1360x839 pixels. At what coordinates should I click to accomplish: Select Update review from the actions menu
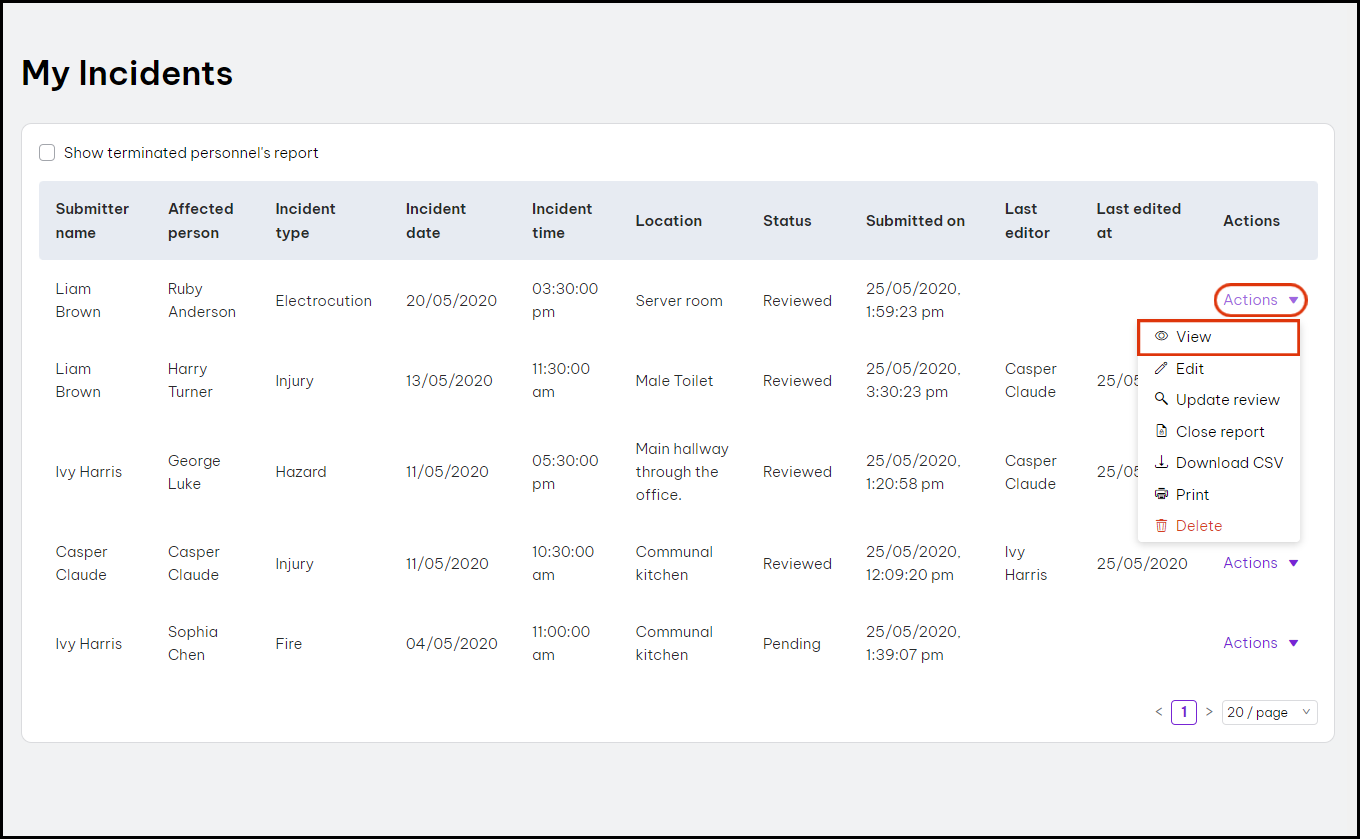pos(1227,400)
